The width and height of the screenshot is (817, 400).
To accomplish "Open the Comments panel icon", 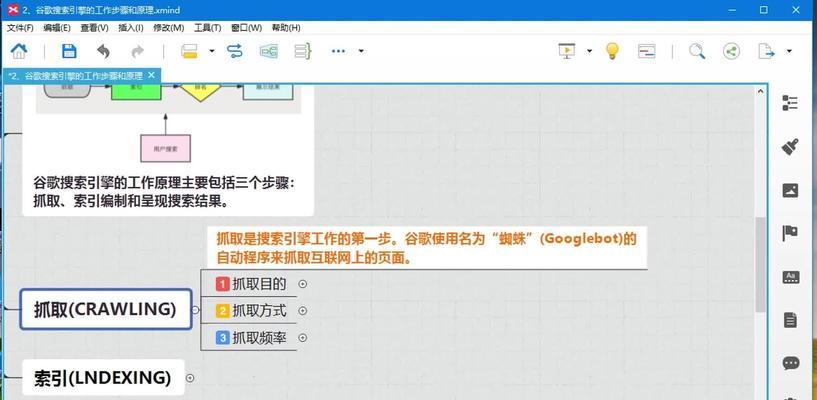I will point(790,363).
